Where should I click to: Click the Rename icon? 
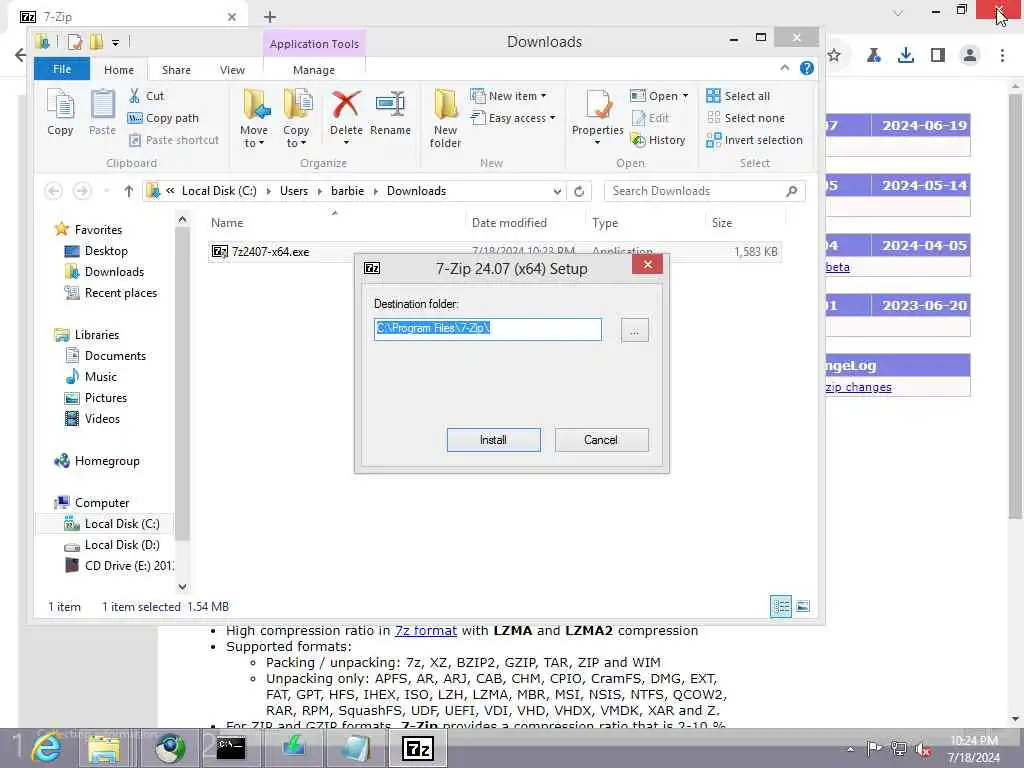click(x=391, y=104)
